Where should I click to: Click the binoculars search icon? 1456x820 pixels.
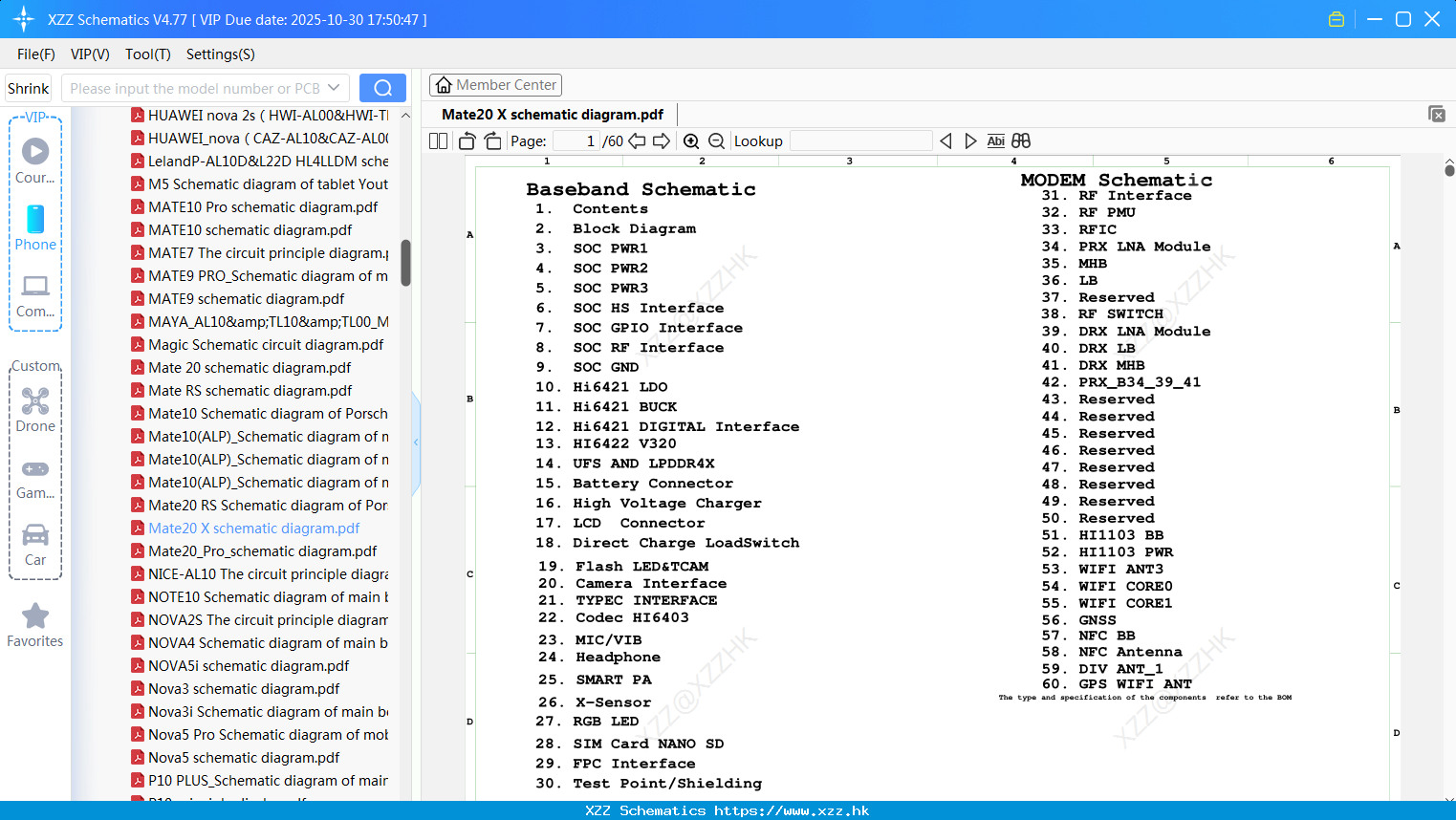pos(1021,140)
